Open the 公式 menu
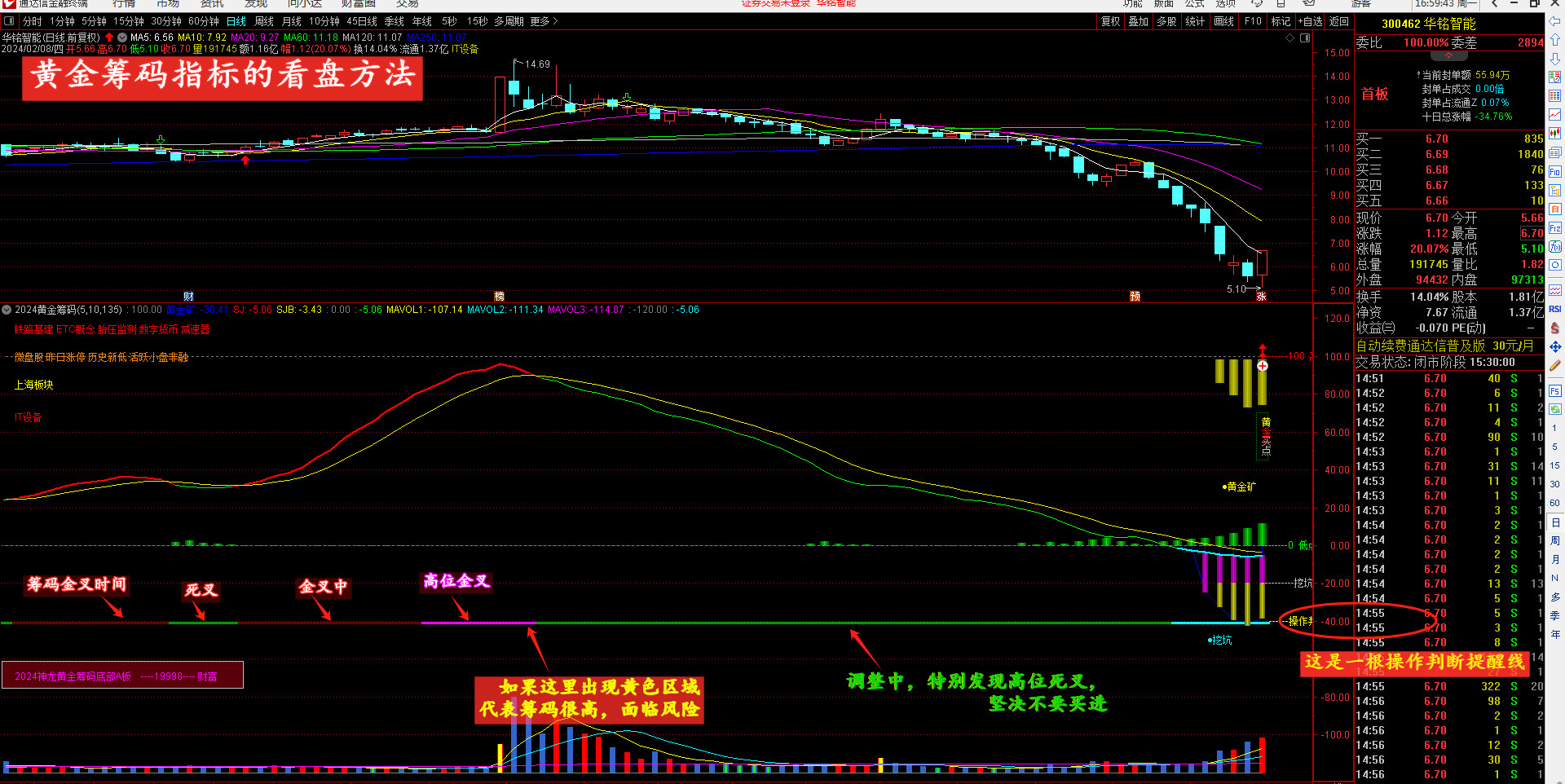This screenshot has width=1565, height=784. (1195, 4)
